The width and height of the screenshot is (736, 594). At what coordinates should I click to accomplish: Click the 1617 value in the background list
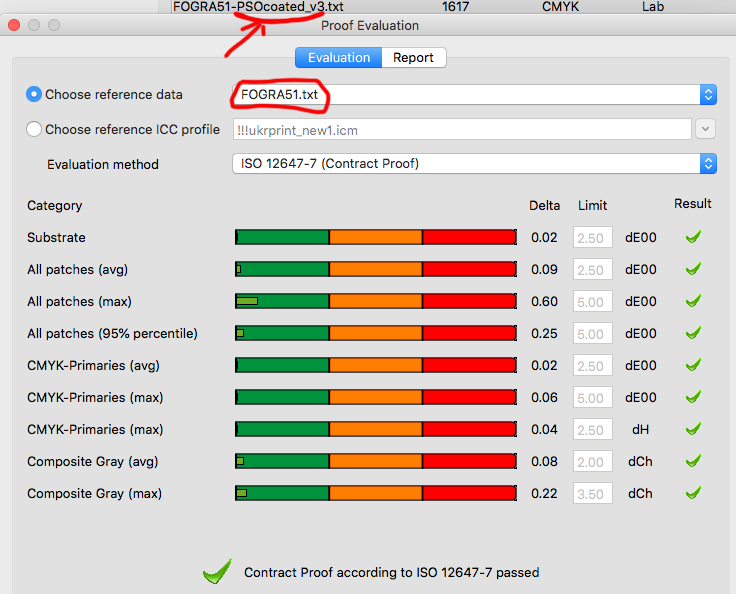click(455, 7)
